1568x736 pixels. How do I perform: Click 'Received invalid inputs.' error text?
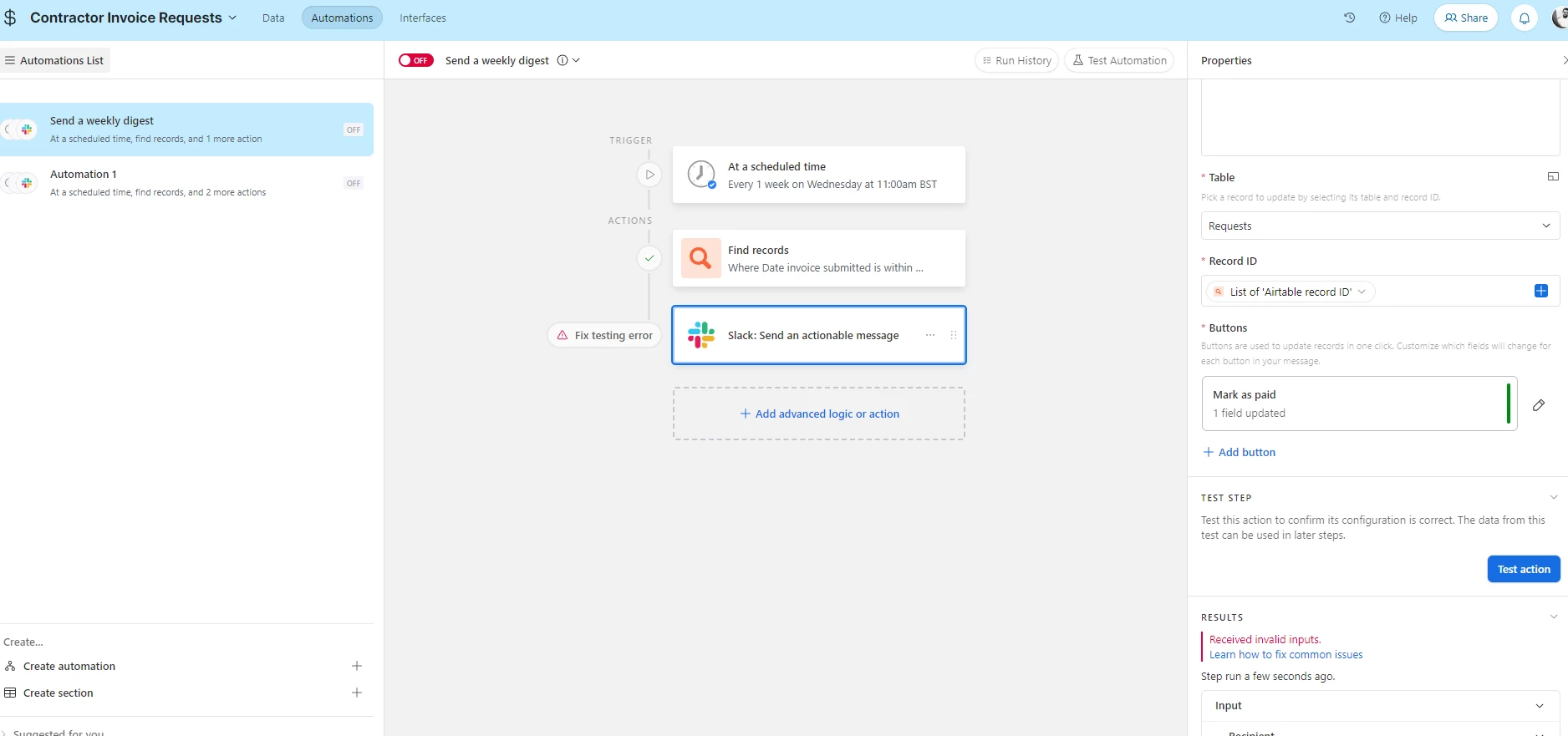[1265, 639]
